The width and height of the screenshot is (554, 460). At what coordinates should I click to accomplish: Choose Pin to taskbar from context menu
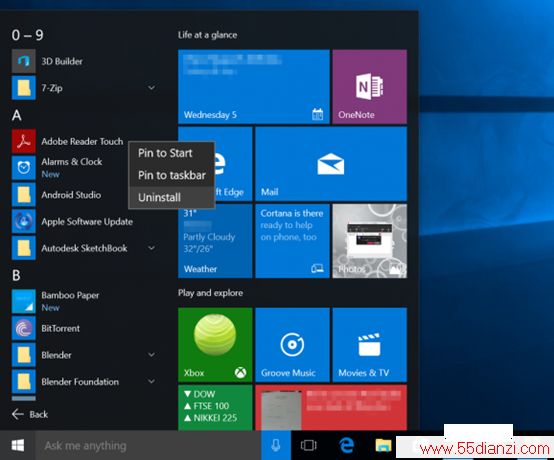172,175
